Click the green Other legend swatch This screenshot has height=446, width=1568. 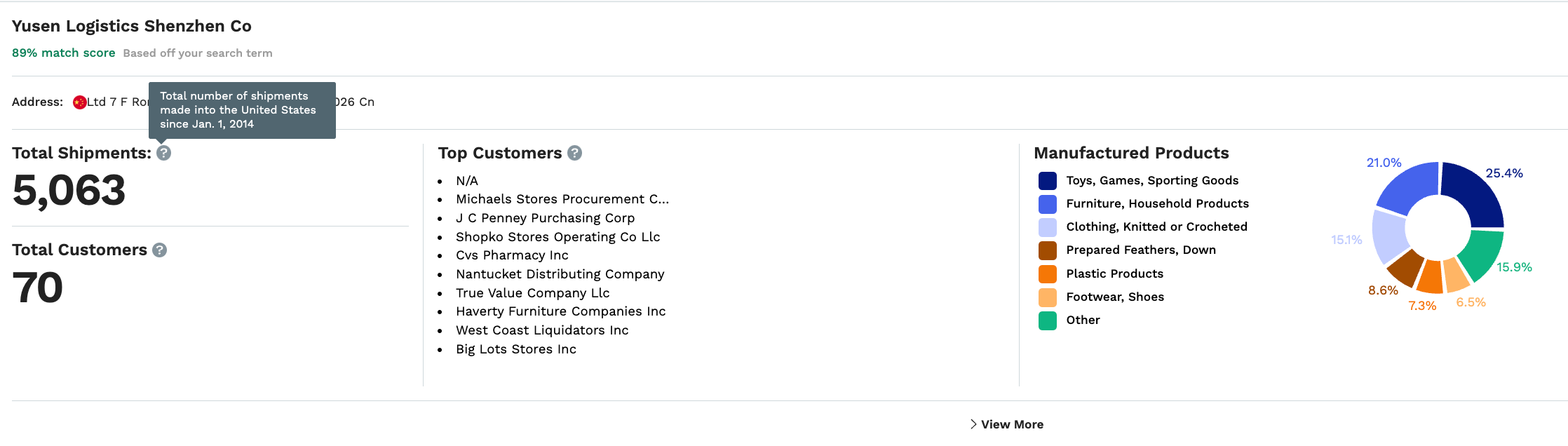click(x=1048, y=320)
